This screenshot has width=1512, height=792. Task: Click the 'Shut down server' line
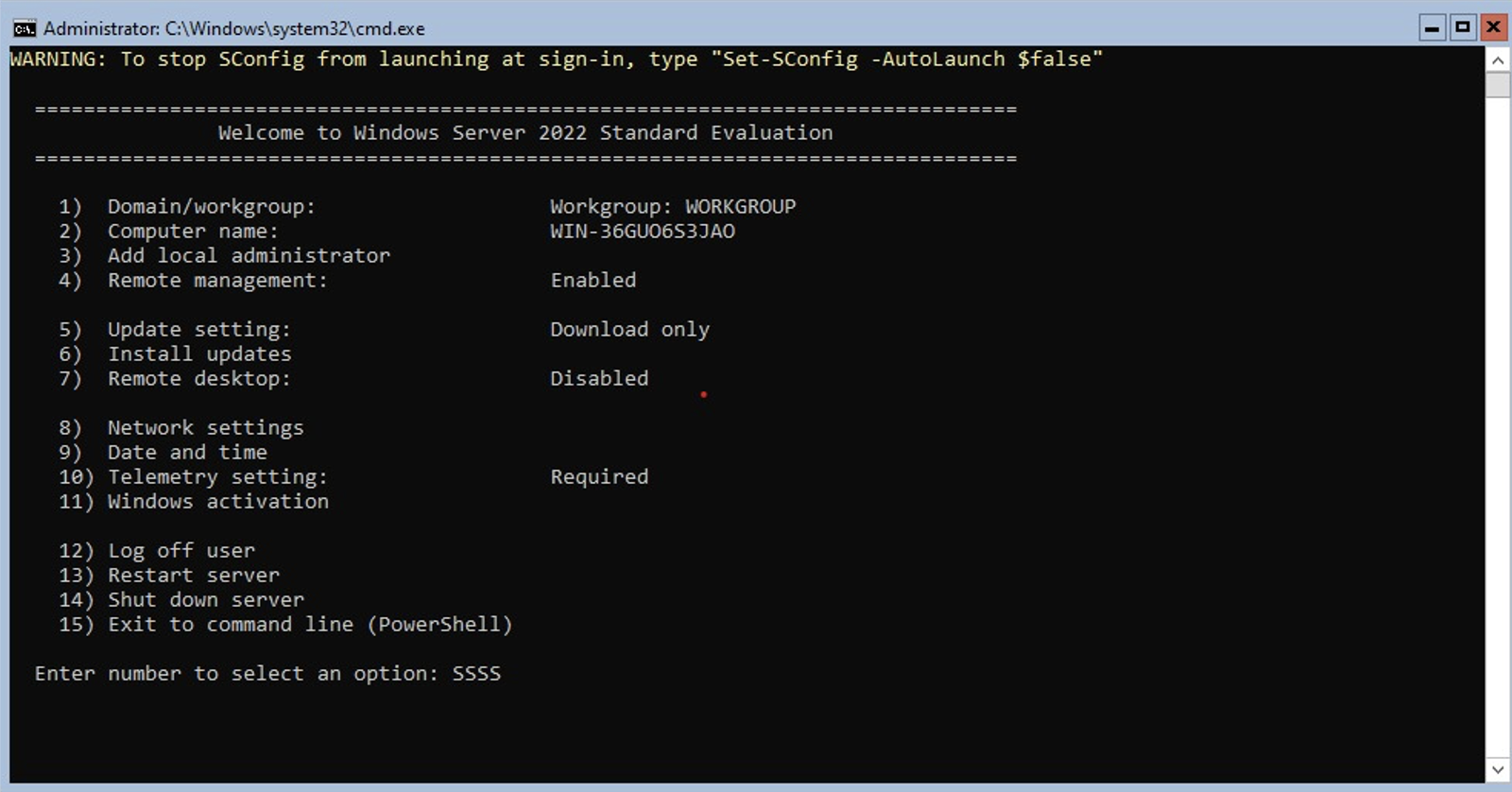(x=206, y=600)
